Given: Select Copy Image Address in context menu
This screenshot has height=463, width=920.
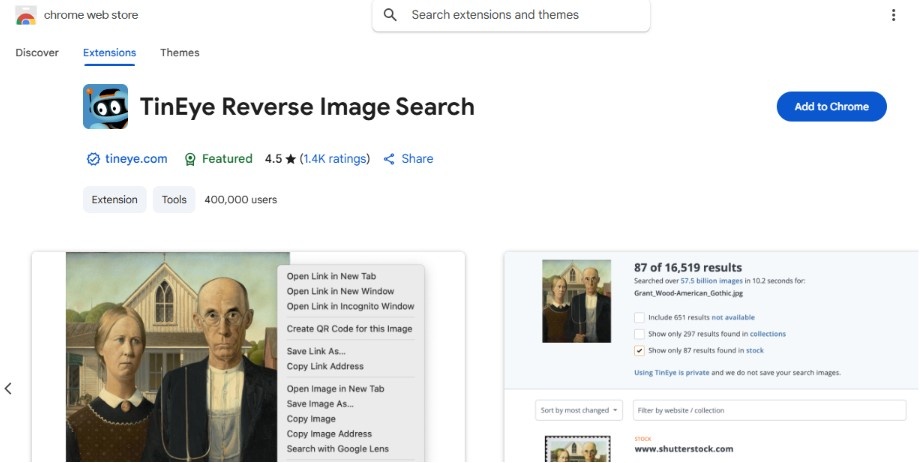Looking at the screenshot, I should click(x=329, y=434).
